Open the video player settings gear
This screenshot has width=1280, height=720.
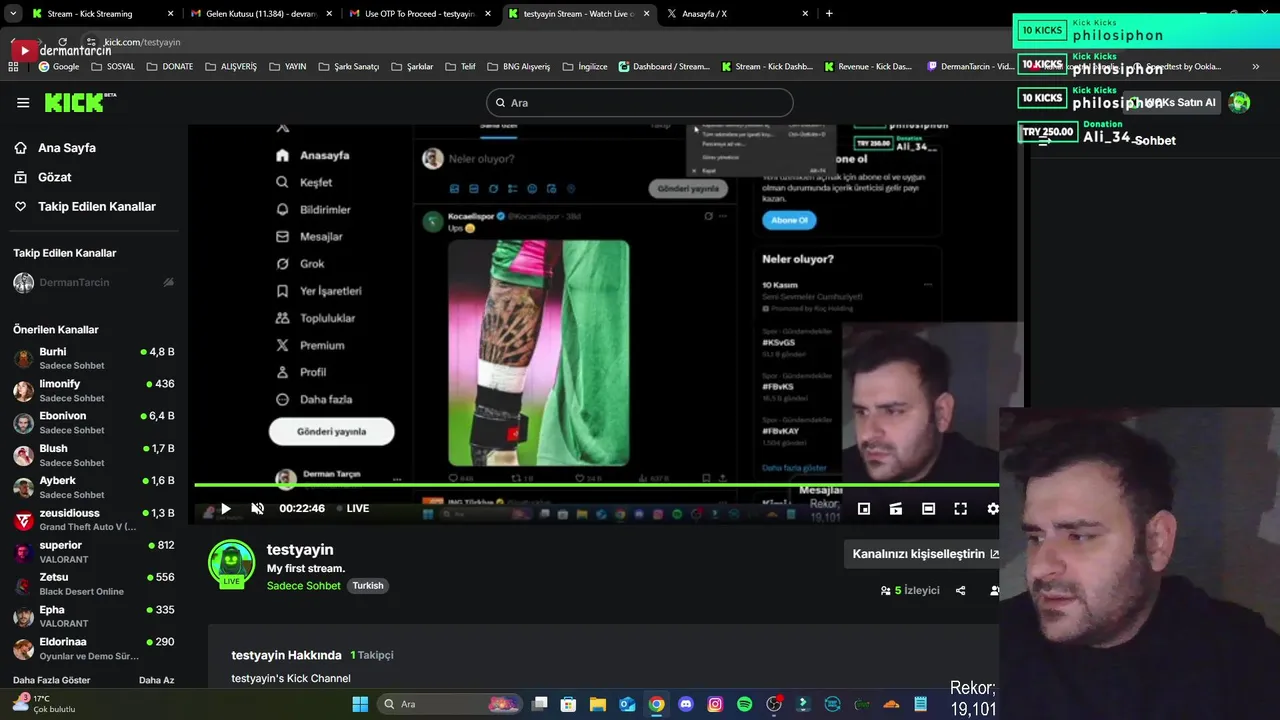click(x=992, y=509)
